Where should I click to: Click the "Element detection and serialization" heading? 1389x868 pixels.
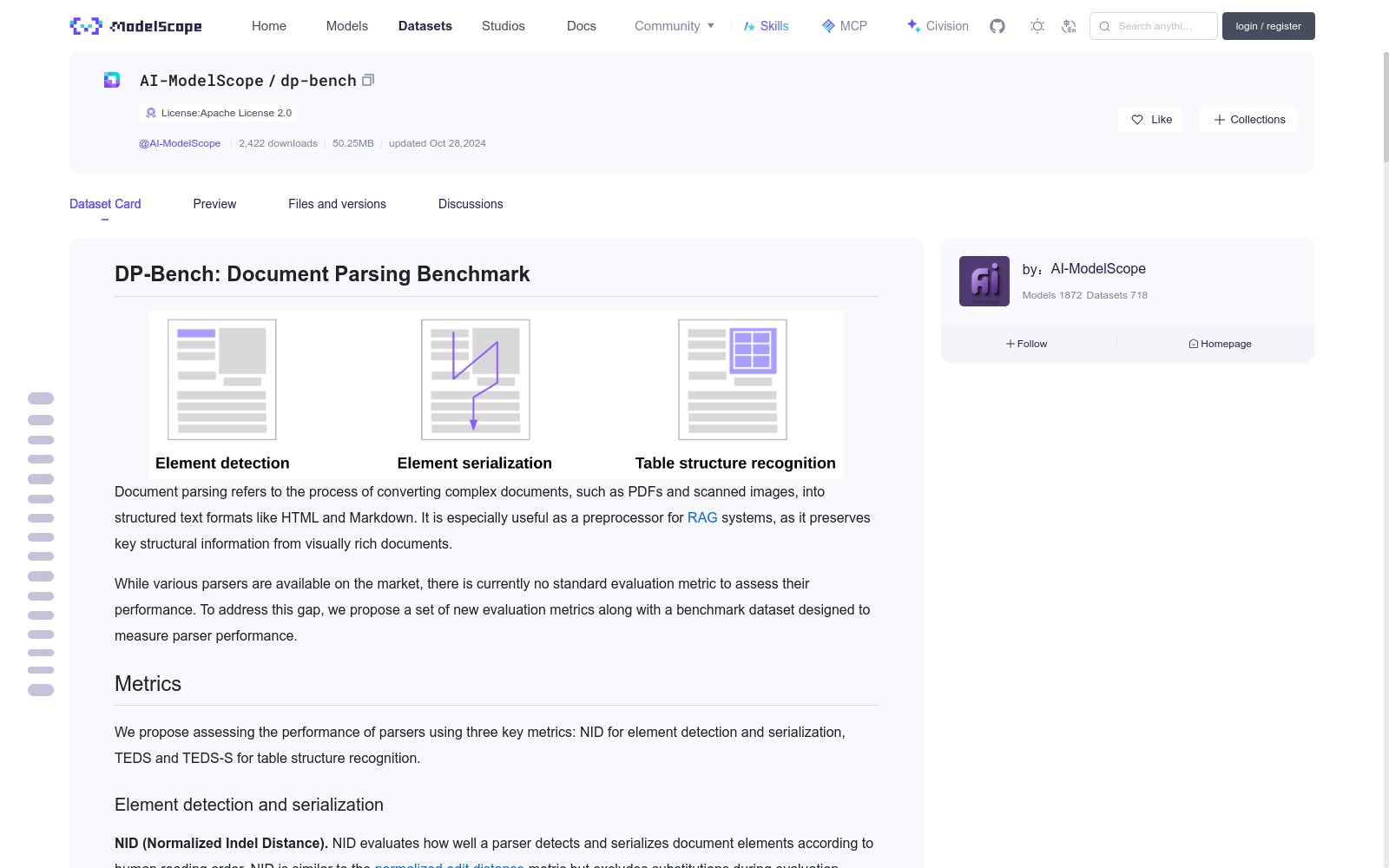[249, 805]
